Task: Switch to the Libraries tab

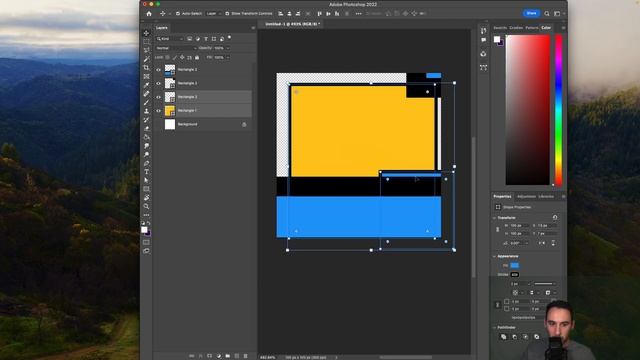Action: pyautogui.click(x=546, y=196)
